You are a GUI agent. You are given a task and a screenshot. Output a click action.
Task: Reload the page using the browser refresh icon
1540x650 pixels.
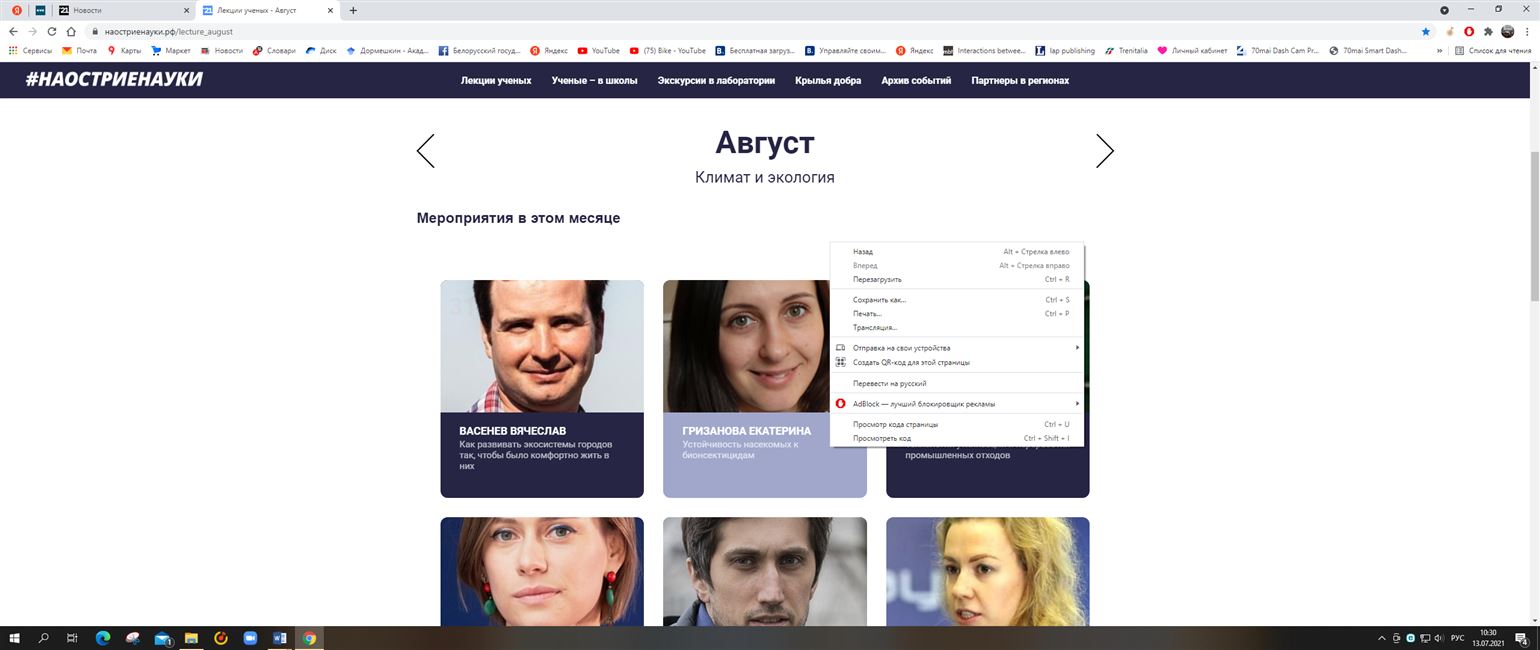(52, 31)
